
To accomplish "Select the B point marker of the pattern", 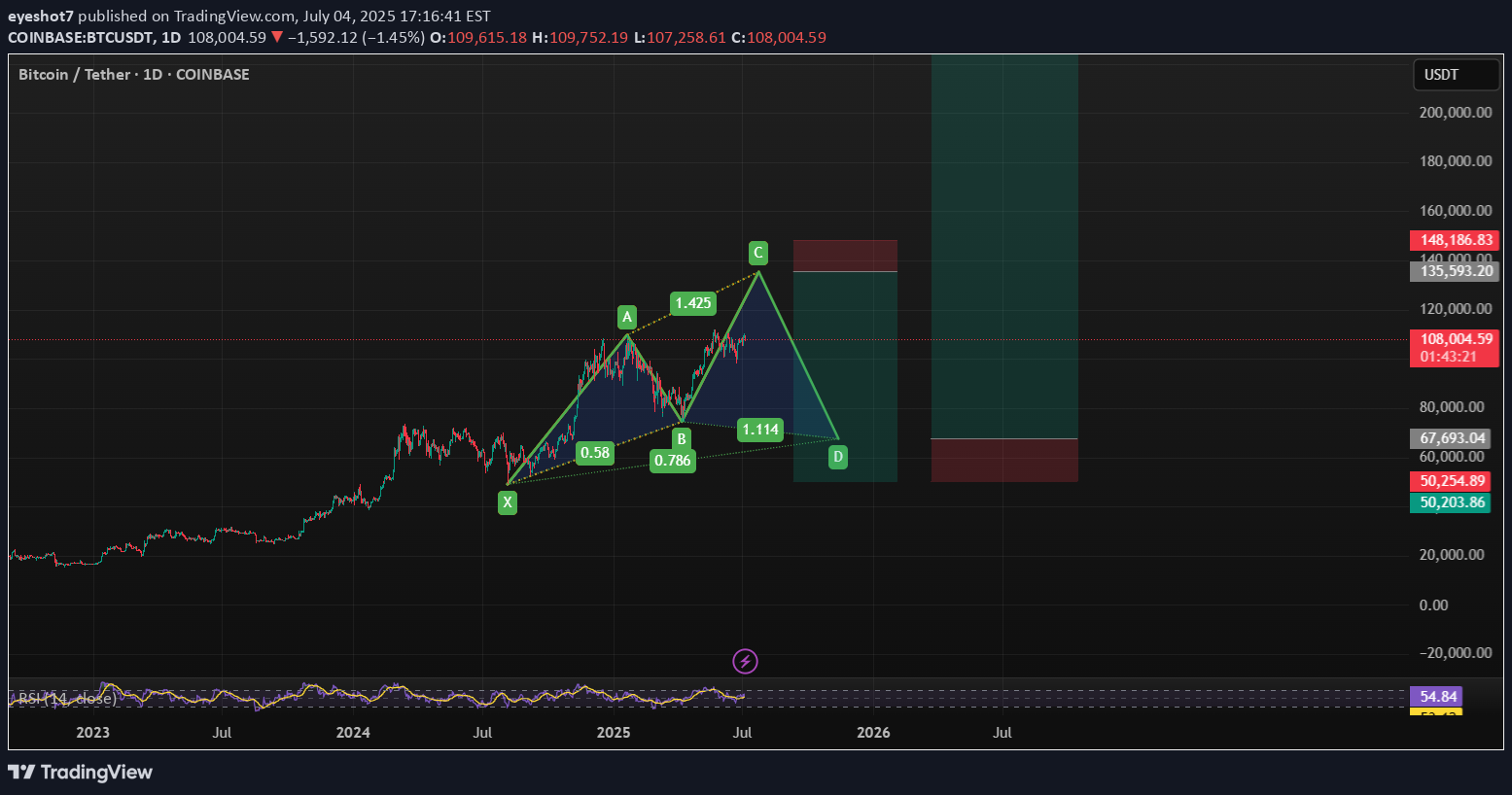I will pos(682,438).
